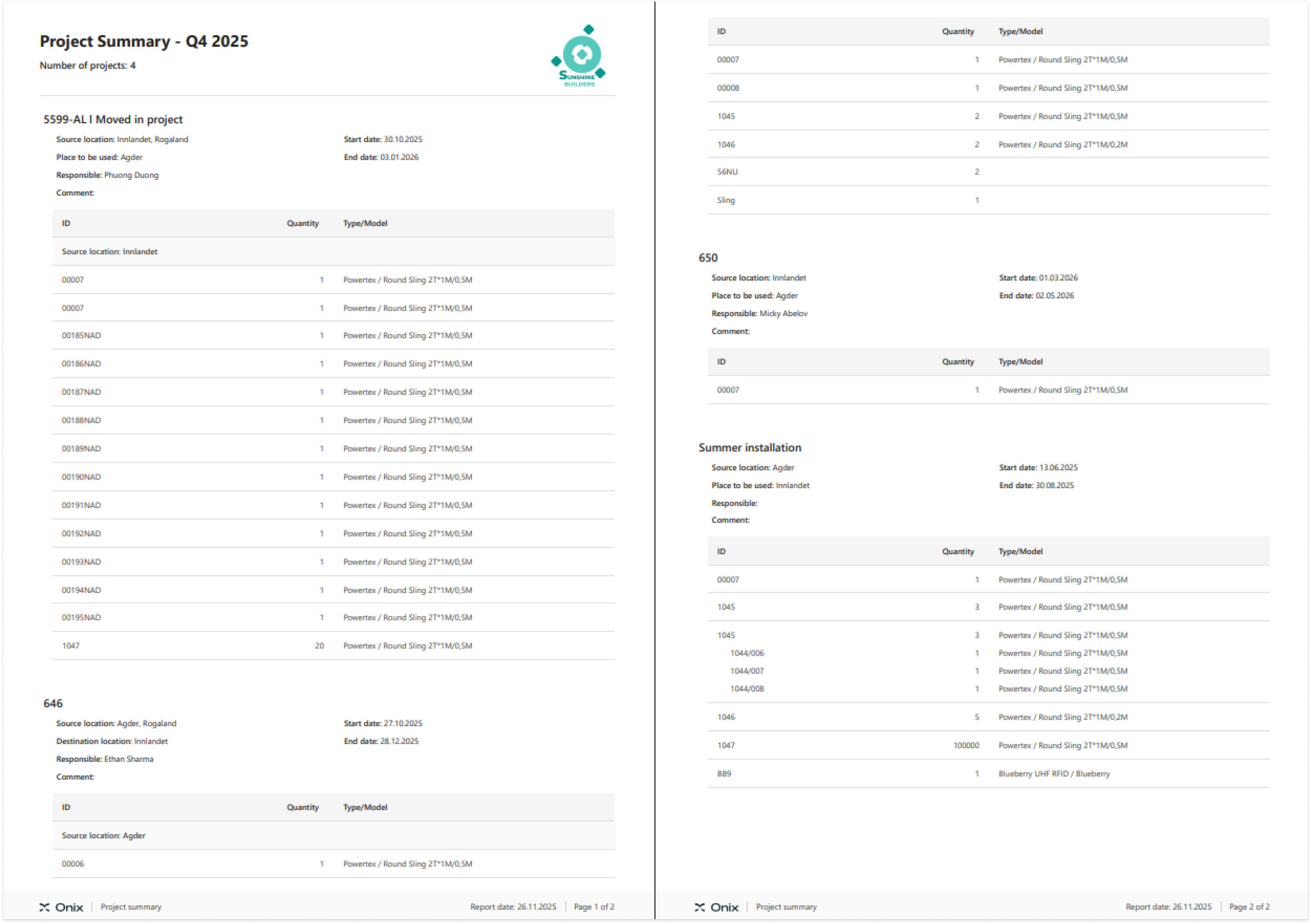Click the Onix logo on page 1 footer

(61, 907)
